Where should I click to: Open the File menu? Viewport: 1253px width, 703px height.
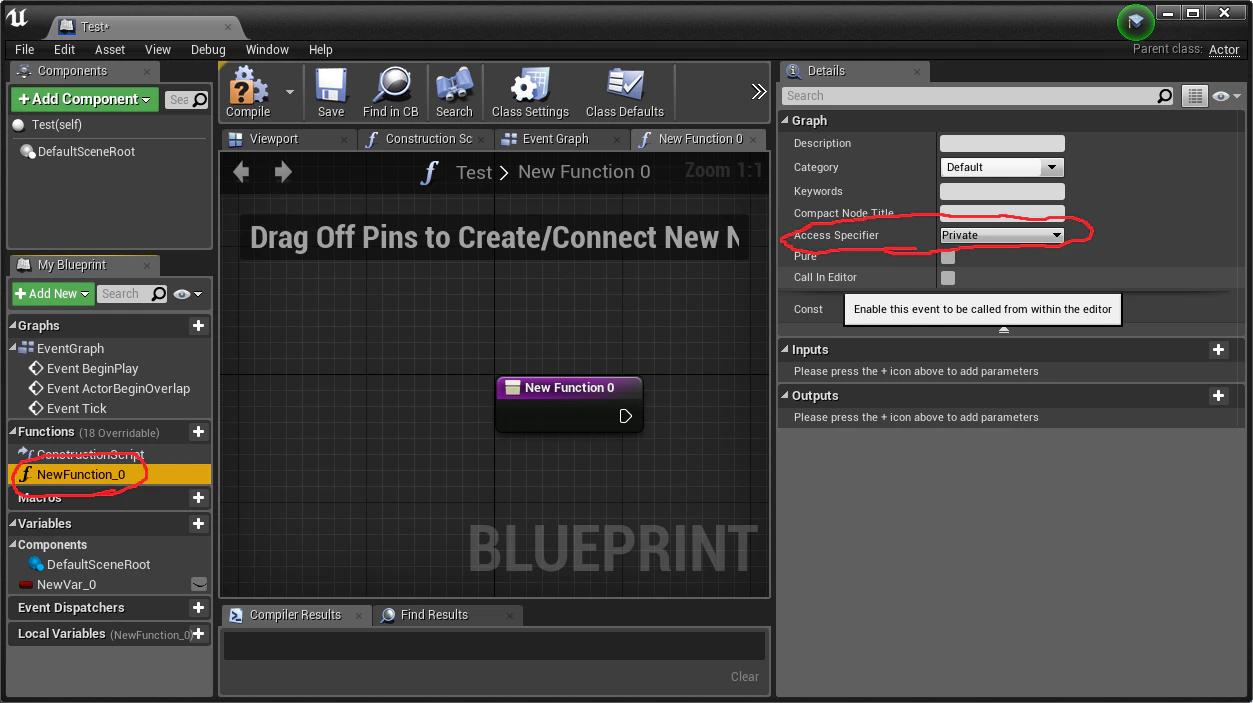[x=25, y=49]
